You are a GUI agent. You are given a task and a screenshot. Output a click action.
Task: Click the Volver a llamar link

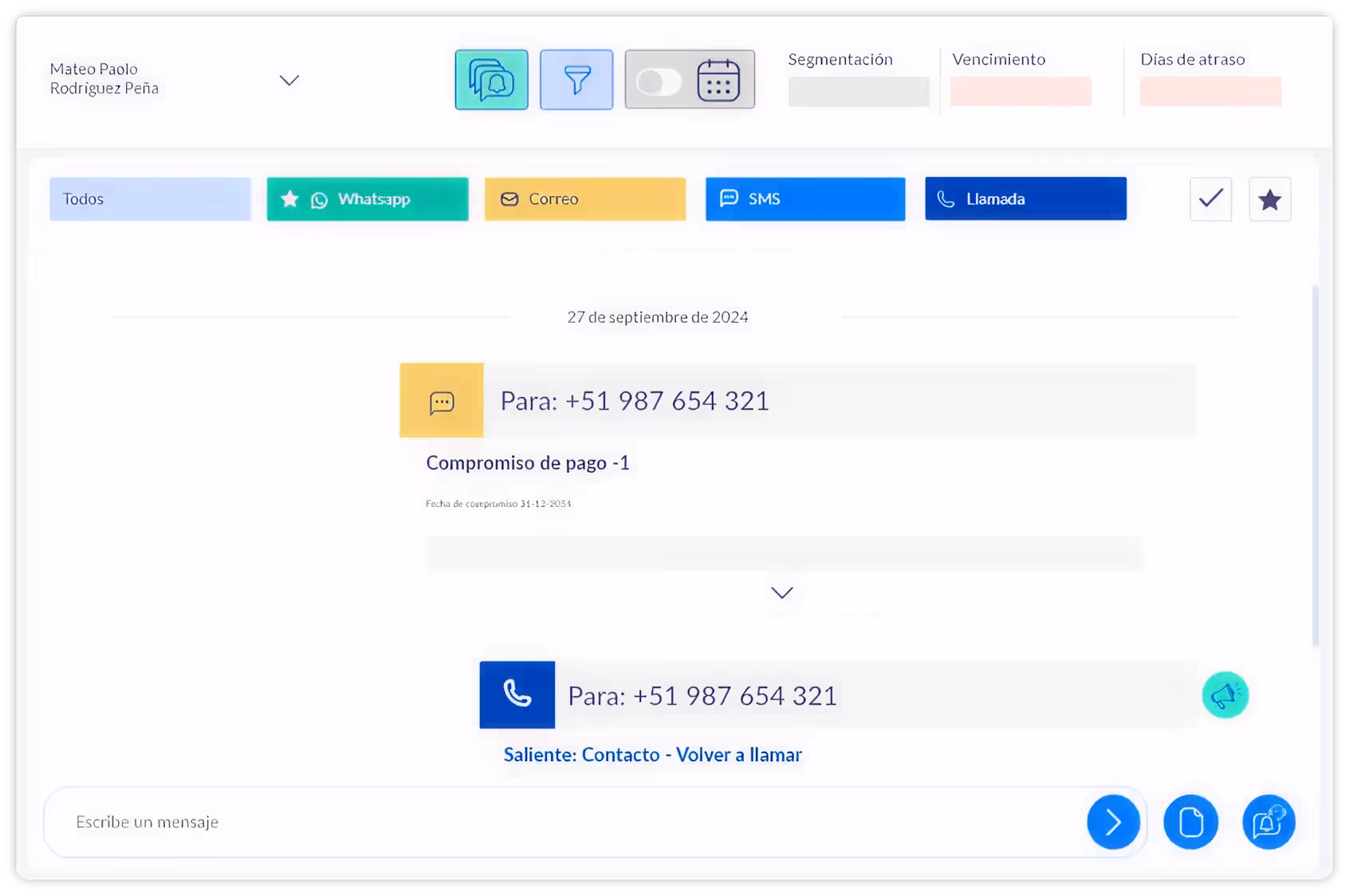pyautogui.click(x=739, y=754)
